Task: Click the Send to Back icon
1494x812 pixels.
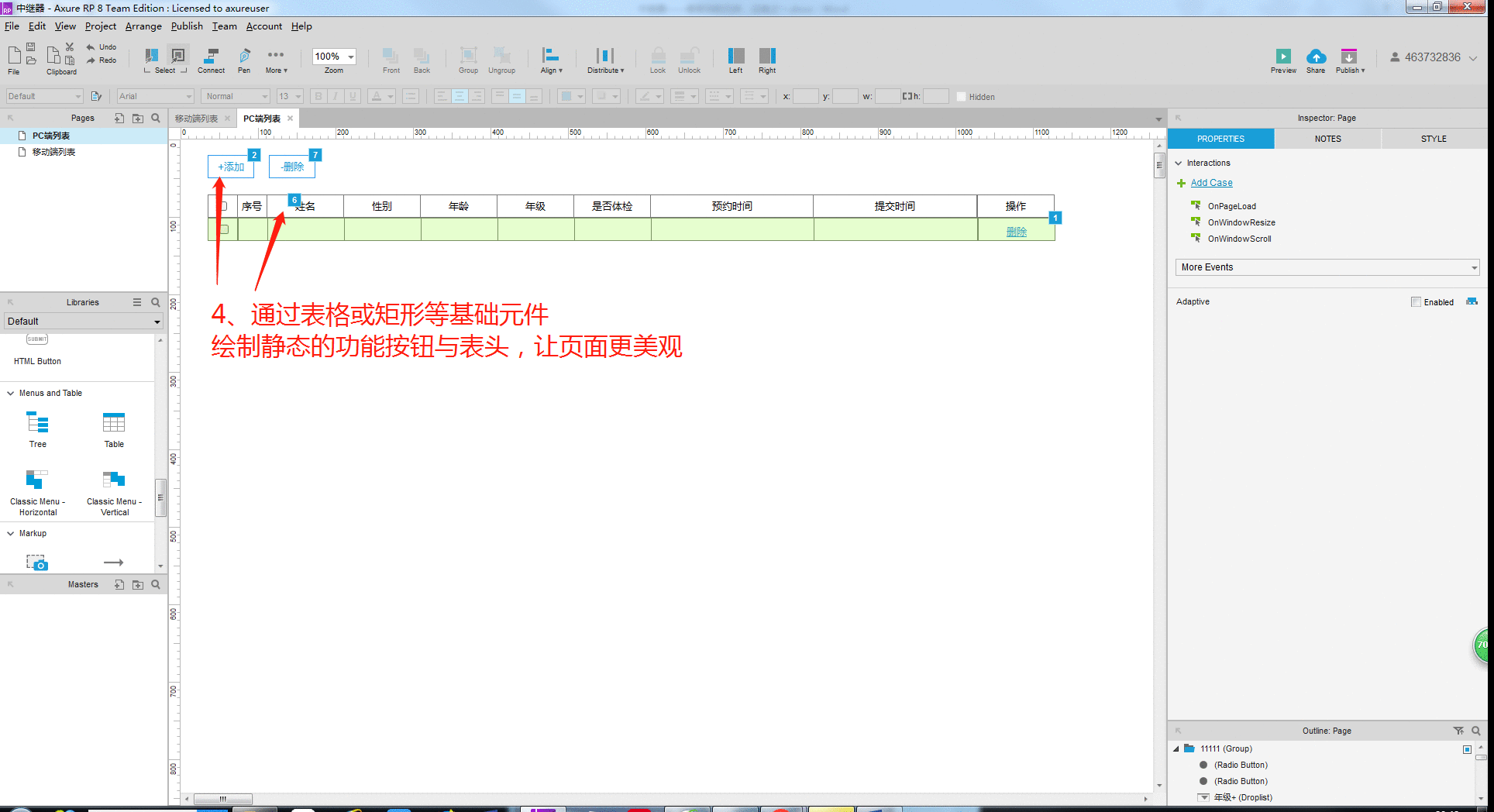Action: (x=422, y=56)
